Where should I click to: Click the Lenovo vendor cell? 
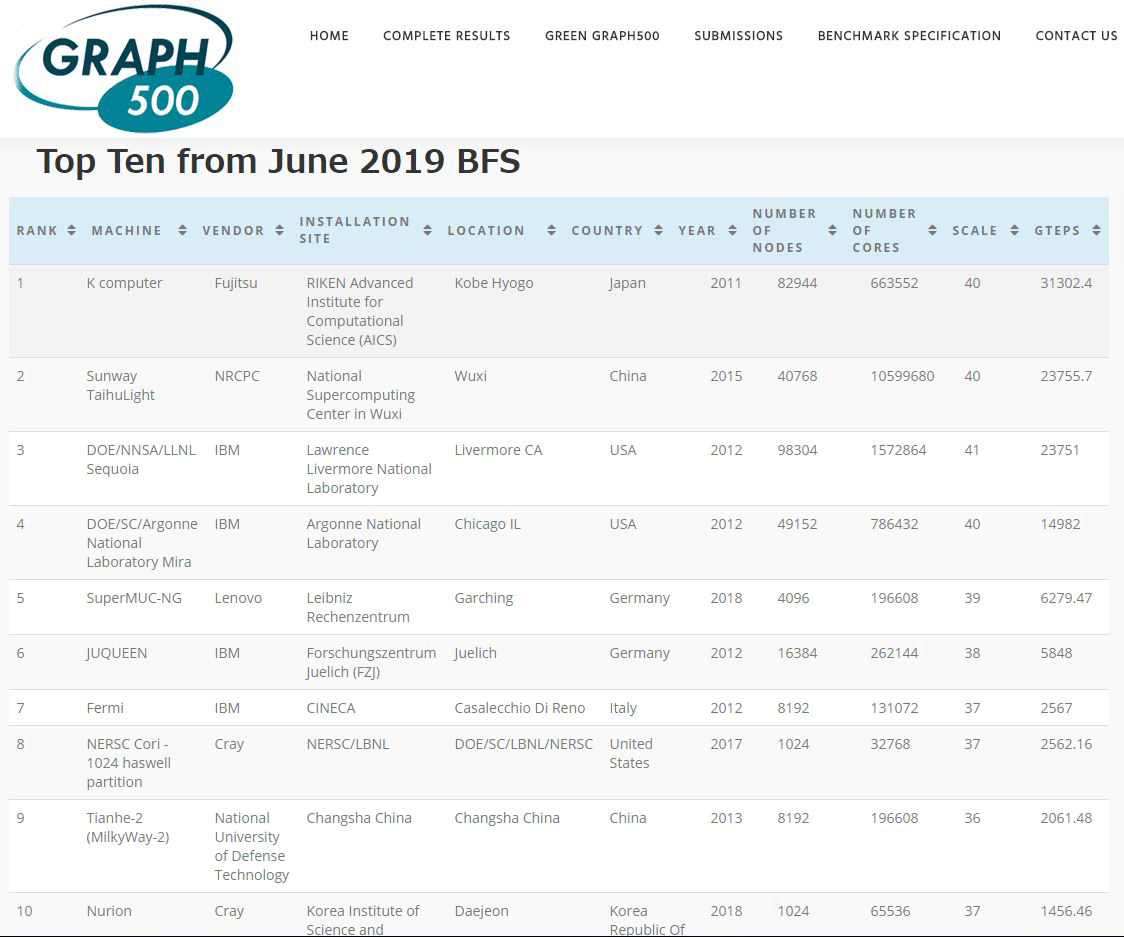238,598
